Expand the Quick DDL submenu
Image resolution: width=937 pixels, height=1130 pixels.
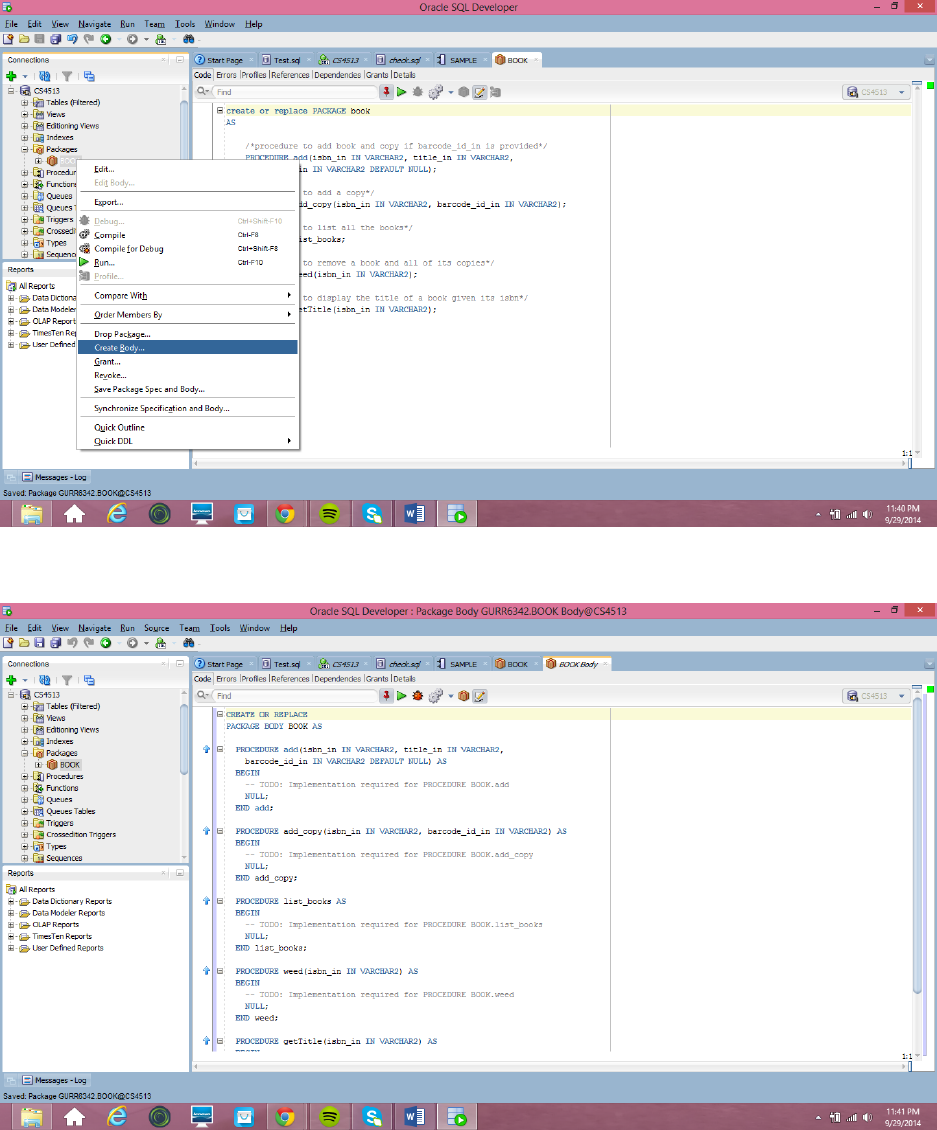coord(187,441)
